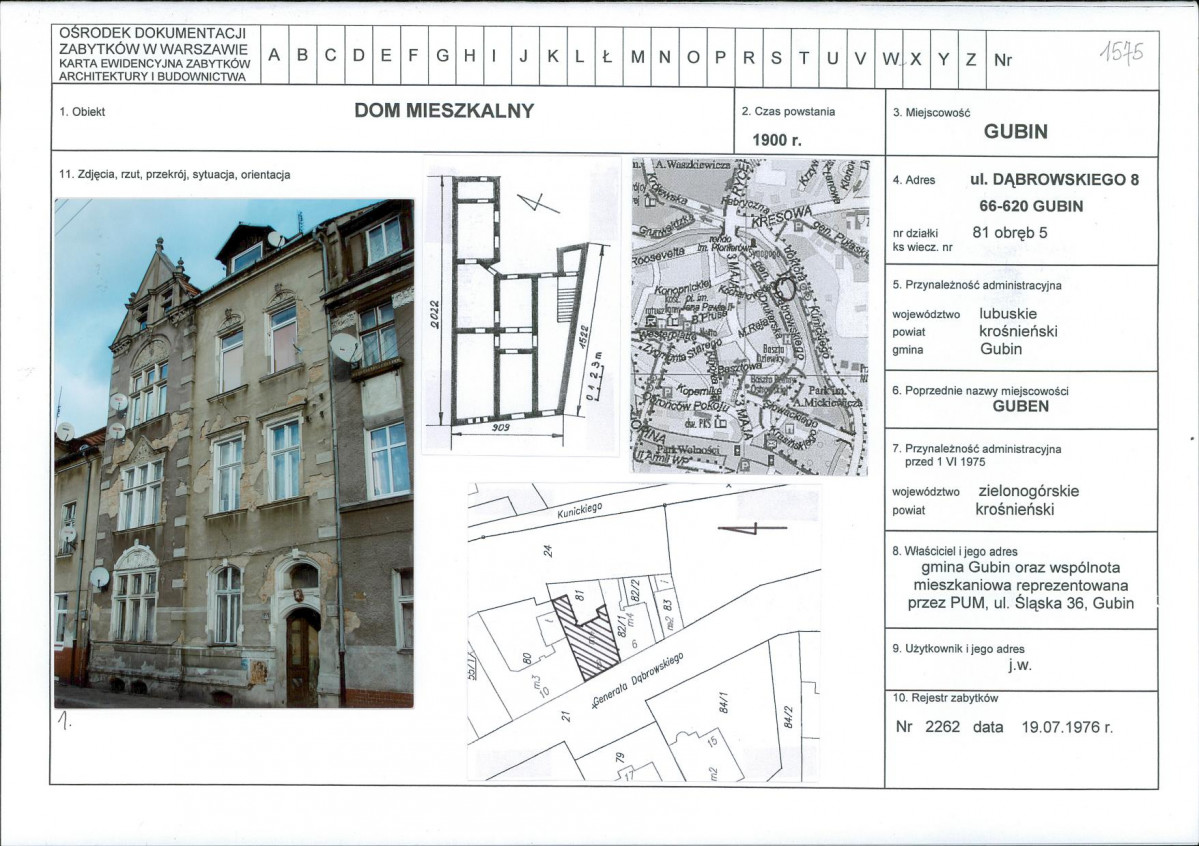This screenshot has width=1199, height=846.
Task: Click the previous name 'GUBEN'
Action: (1020, 407)
